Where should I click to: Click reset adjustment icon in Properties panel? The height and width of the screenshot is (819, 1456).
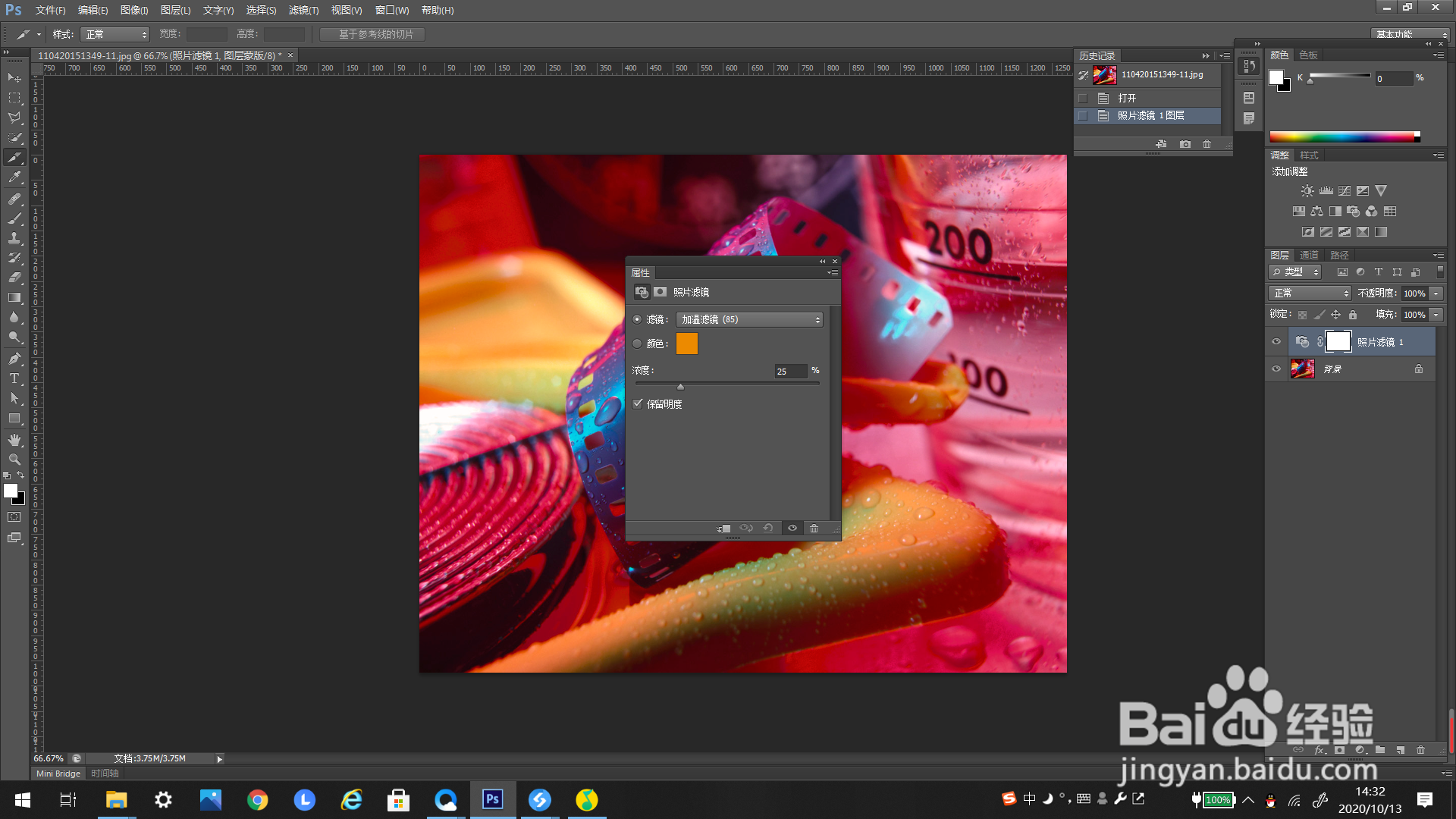coord(768,529)
